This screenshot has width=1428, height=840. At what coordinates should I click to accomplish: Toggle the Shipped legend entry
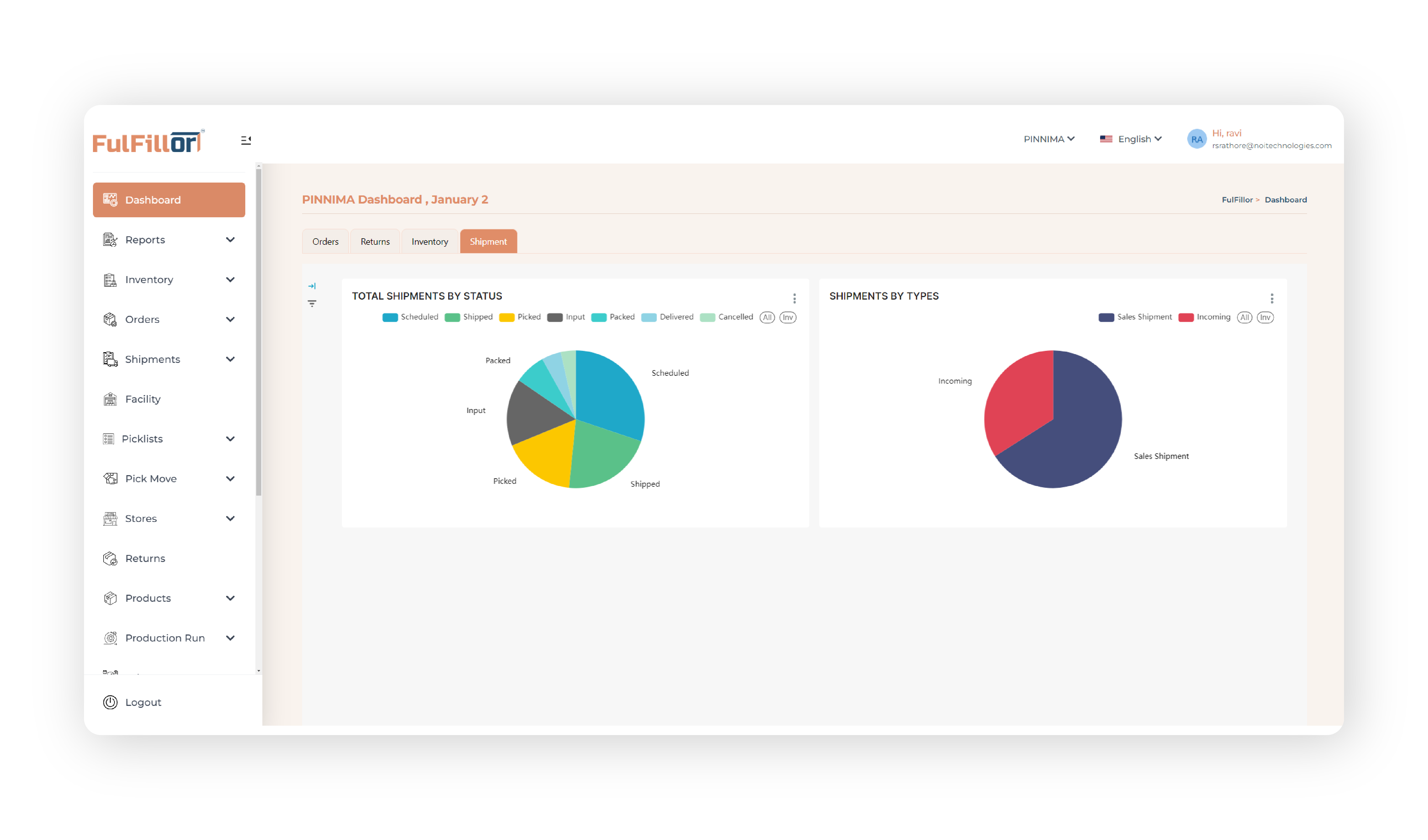coord(469,317)
